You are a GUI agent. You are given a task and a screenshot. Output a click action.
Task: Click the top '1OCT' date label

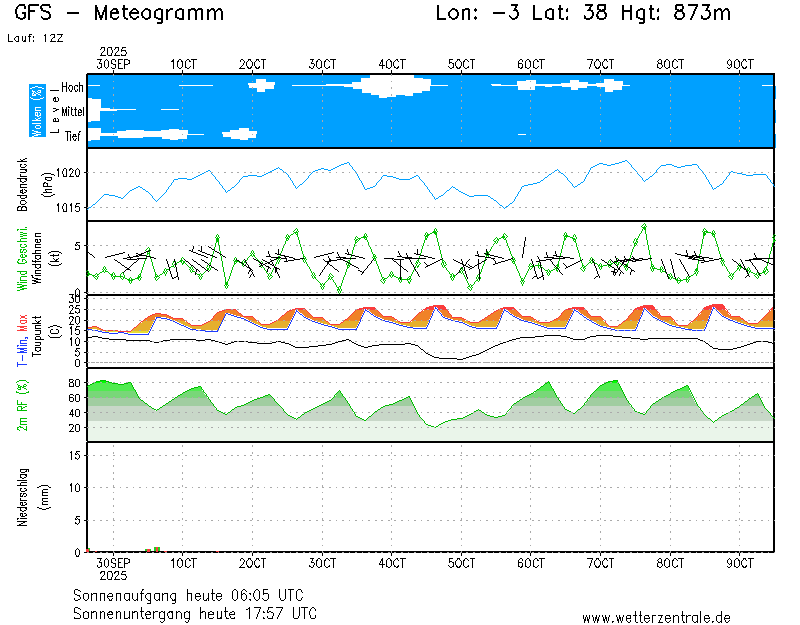(183, 65)
